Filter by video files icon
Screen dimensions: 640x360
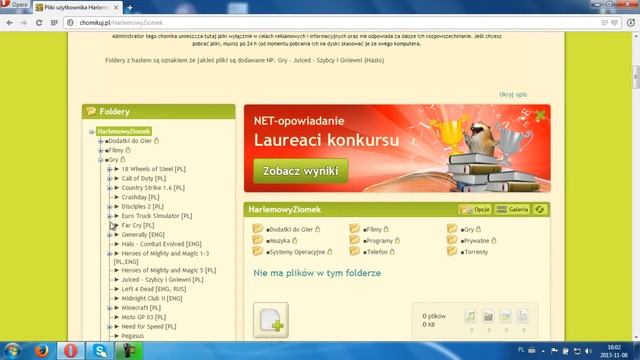coord(488,316)
